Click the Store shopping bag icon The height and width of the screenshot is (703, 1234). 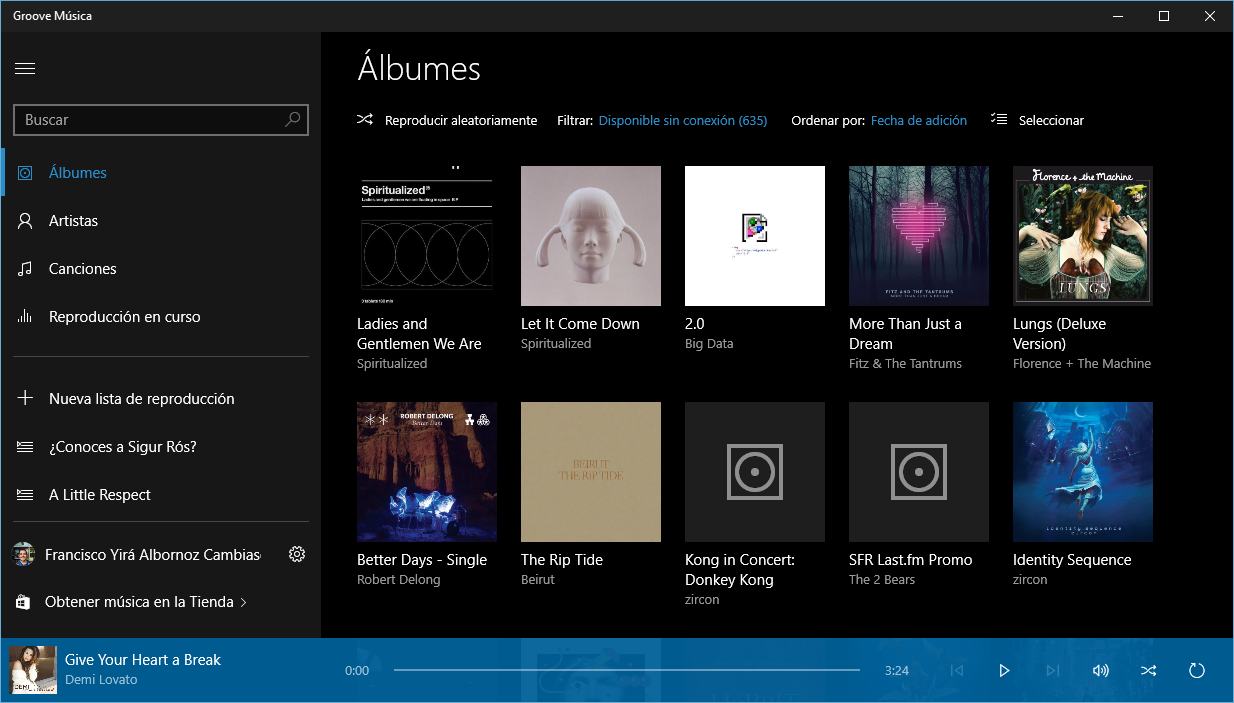coord(22,602)
